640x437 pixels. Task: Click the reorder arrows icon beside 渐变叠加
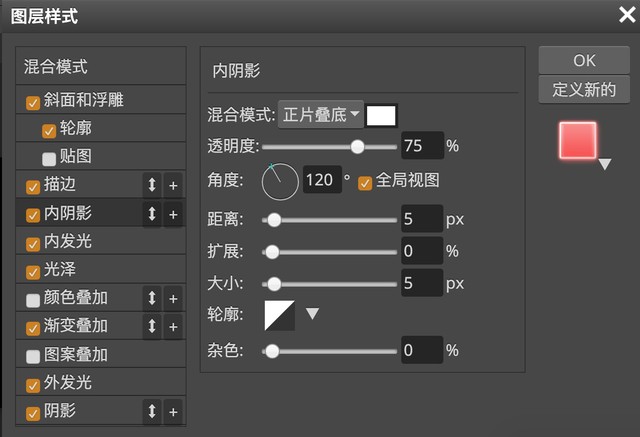coord(152,326)
